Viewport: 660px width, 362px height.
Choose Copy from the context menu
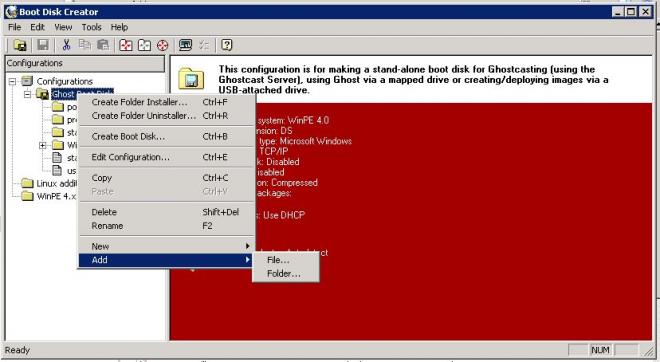tap(167, 178)
